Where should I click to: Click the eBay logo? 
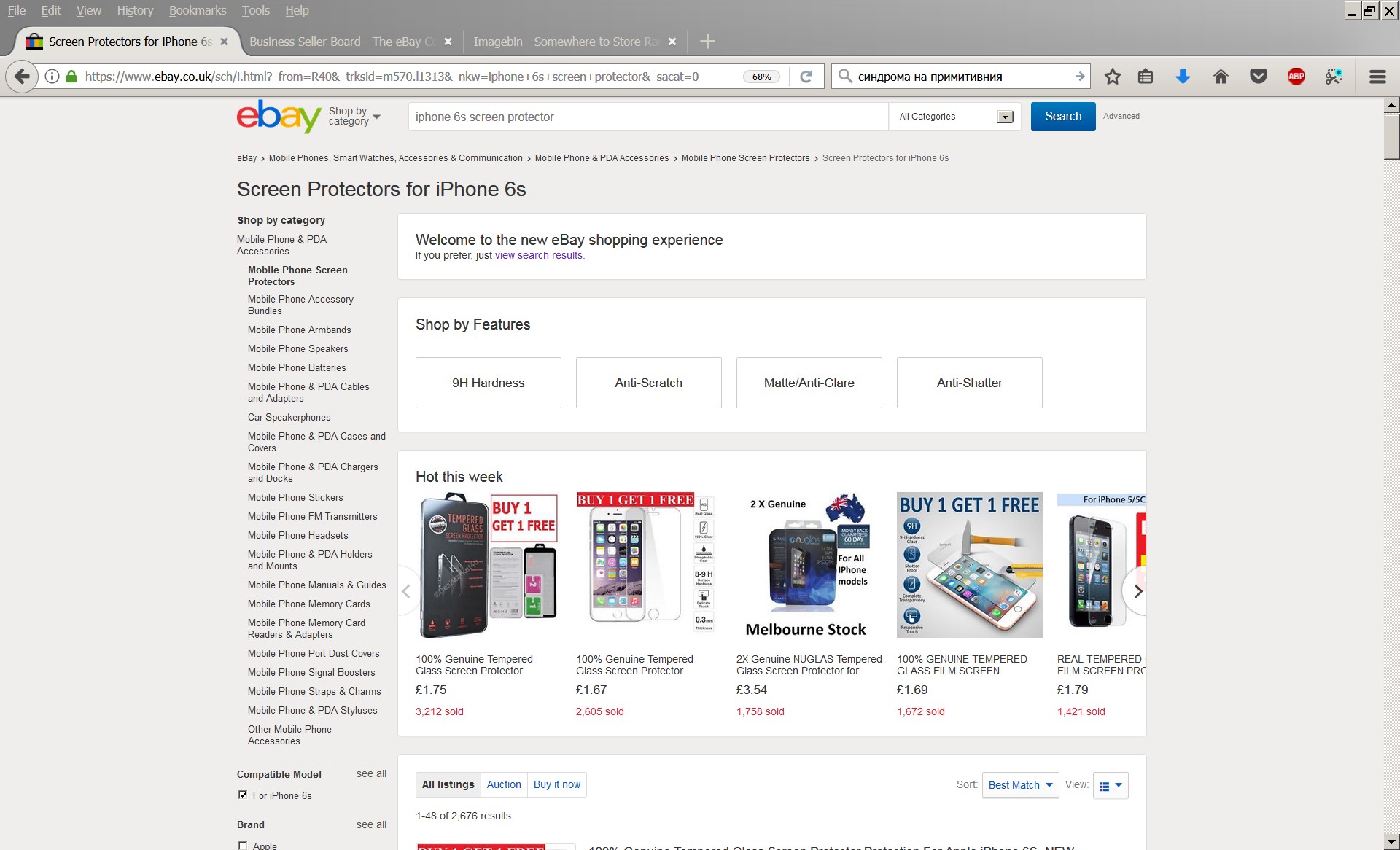[279, 116]
